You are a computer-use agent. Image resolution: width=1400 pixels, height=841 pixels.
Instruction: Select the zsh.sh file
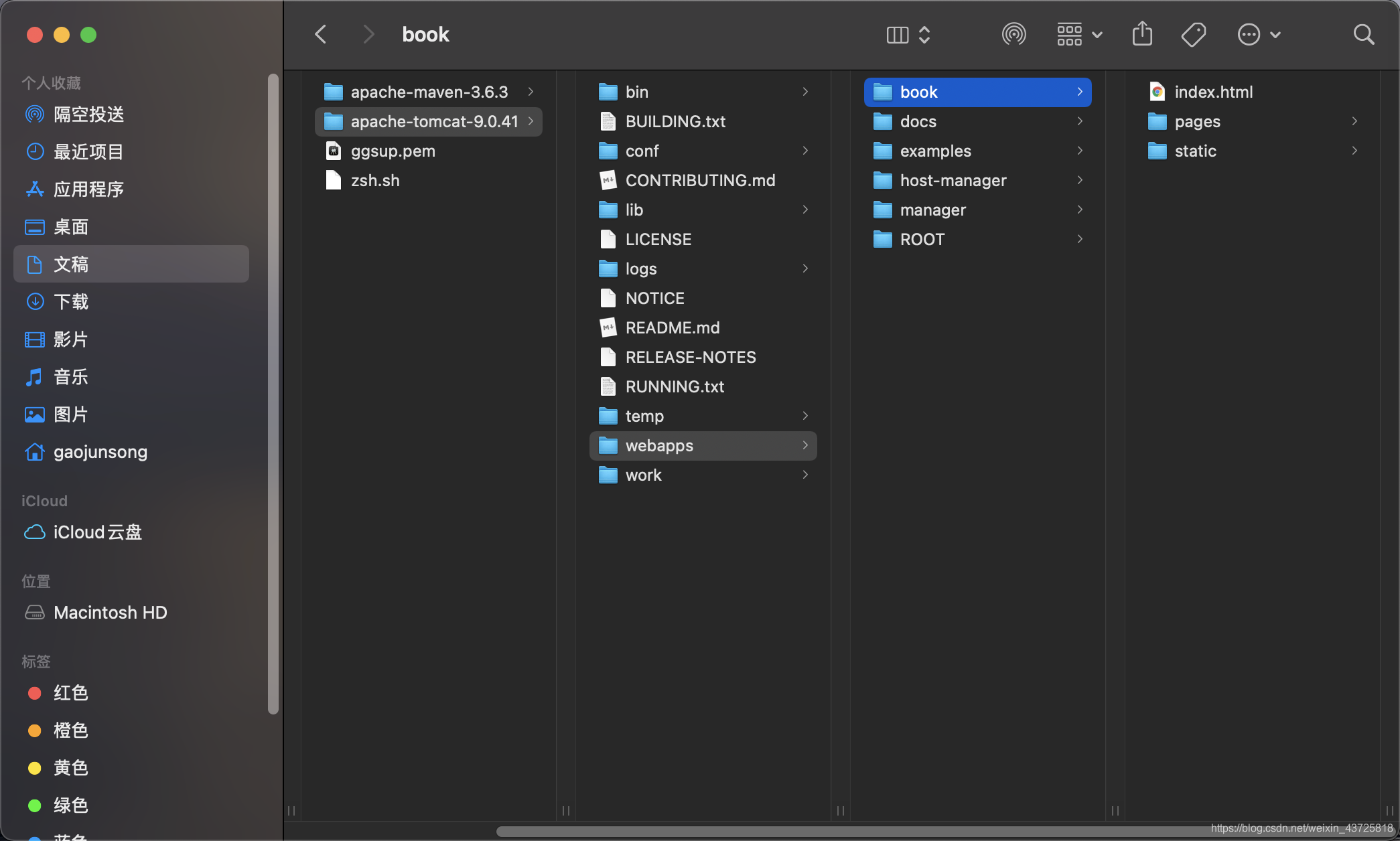tap(429, 180)
